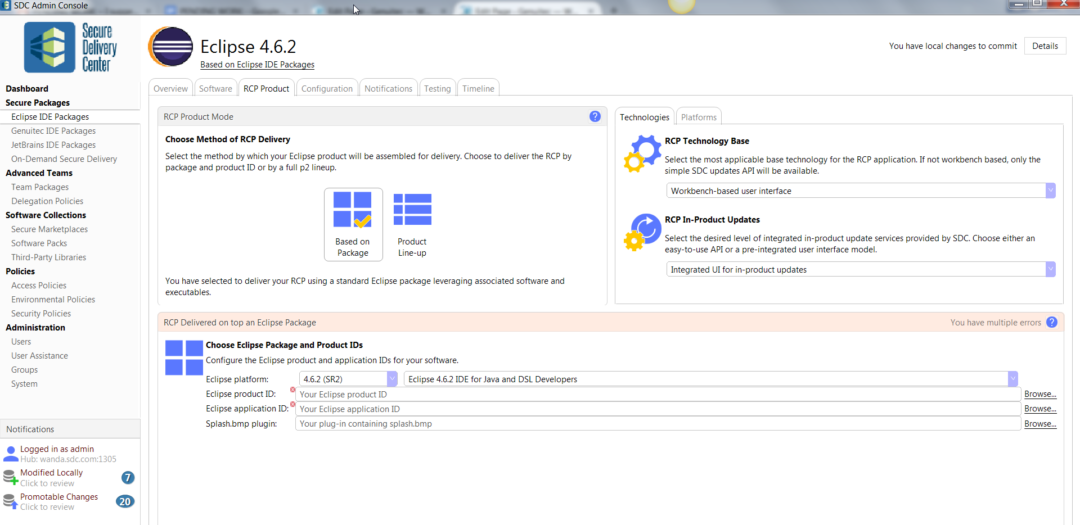1080x525 pixels.
Task: Open System under Administration
Action: pos(24,384)
